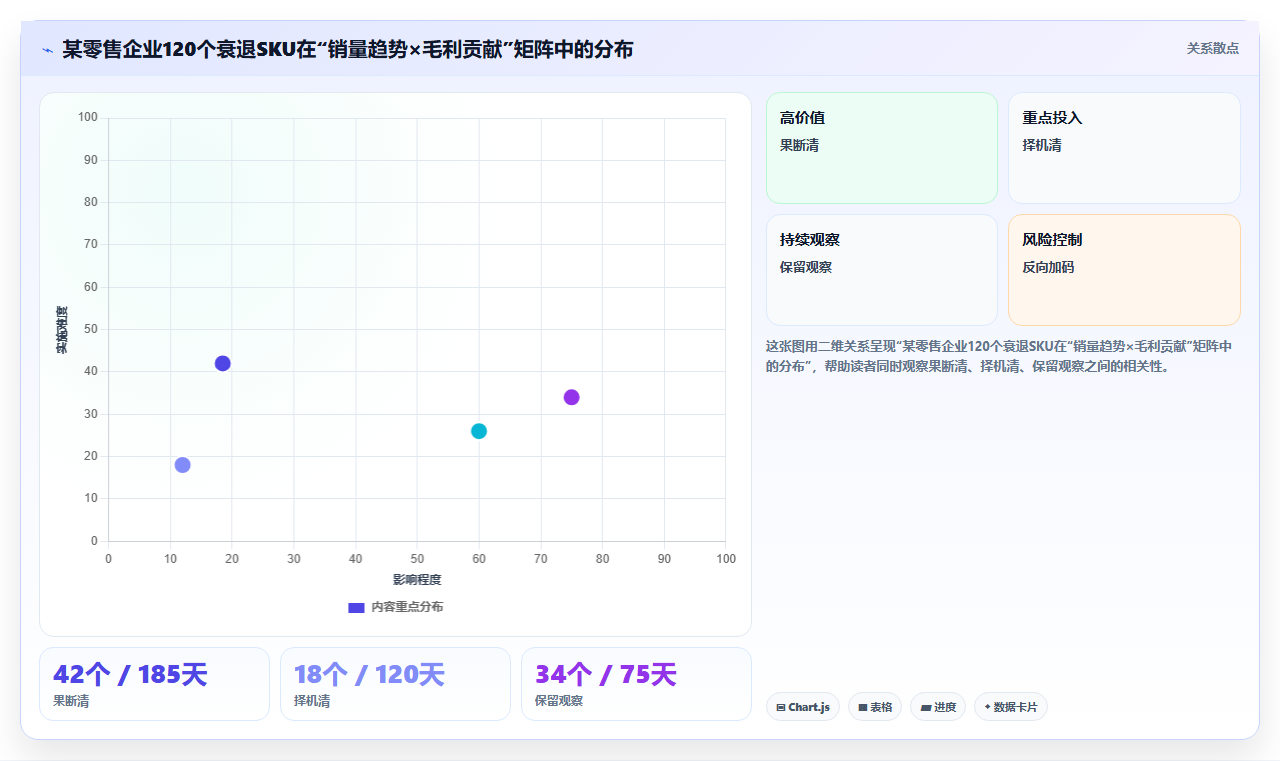The height and width of the screenshot is (761, 1280).
Task: Click the 实施难度 y-axis title
Action: click(62, 330)
